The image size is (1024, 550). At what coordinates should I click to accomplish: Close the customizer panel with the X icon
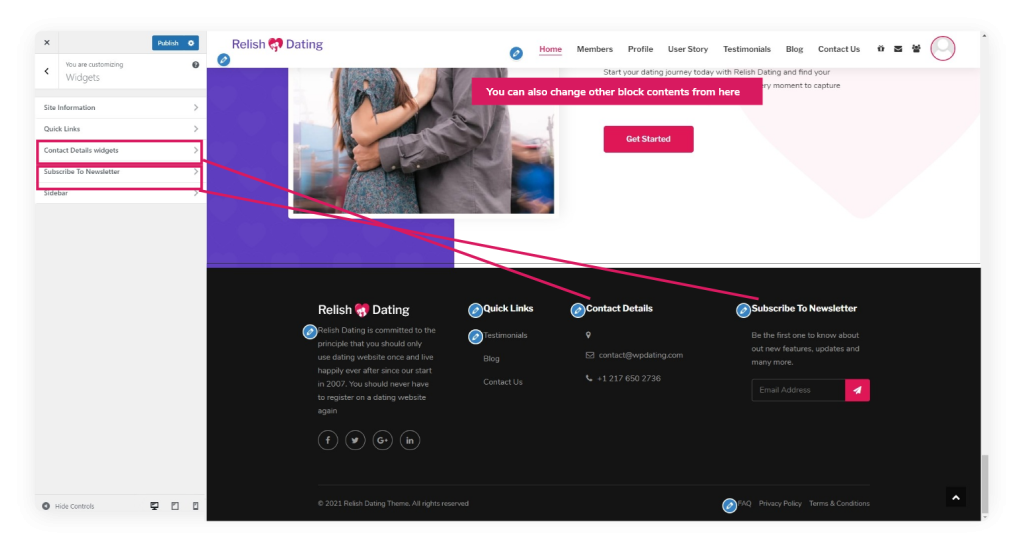(47, 42)
